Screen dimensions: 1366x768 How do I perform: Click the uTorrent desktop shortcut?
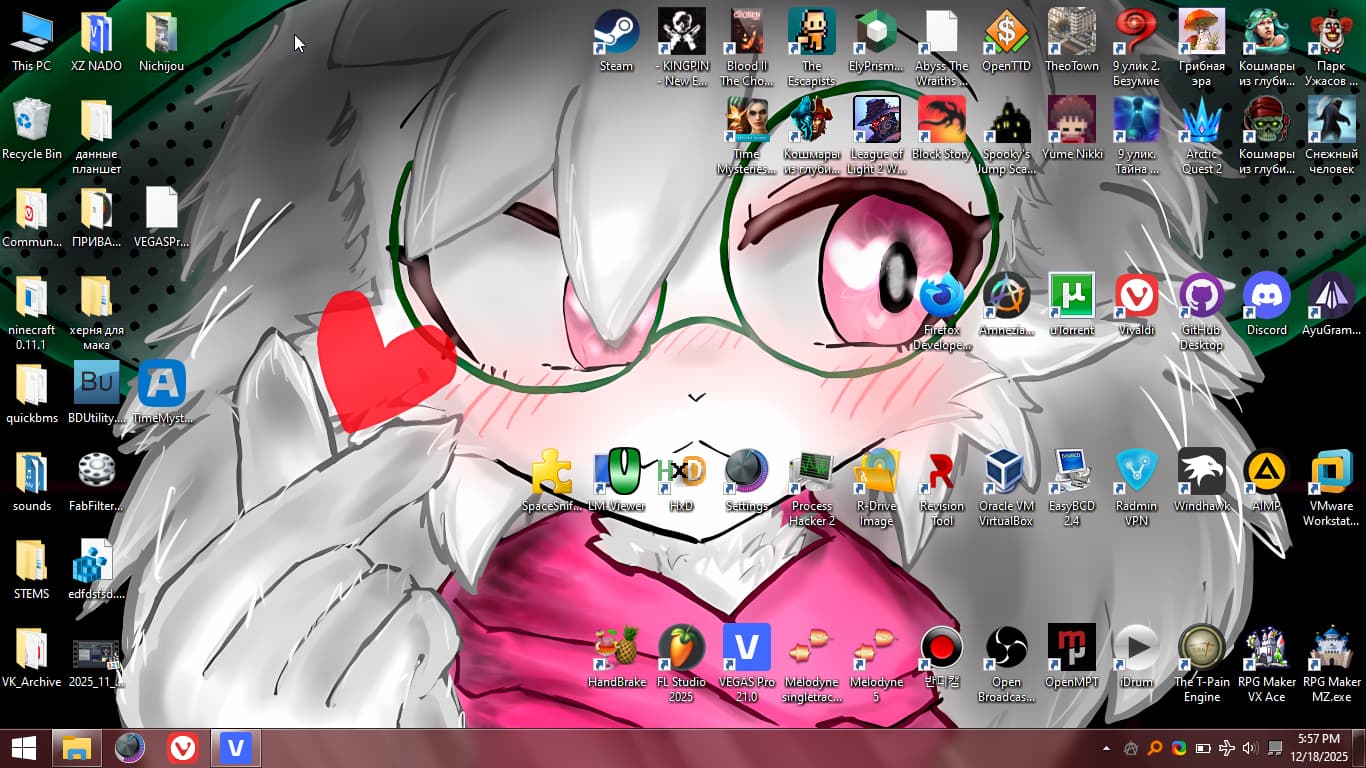coord(1071,297)
